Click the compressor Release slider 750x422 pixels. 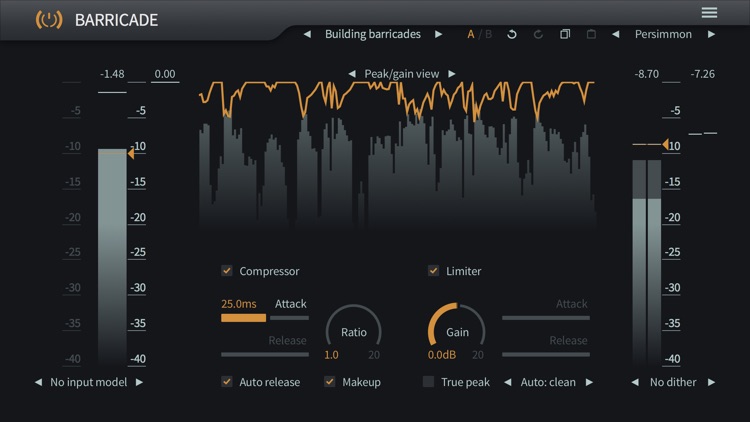click(265, 355)
